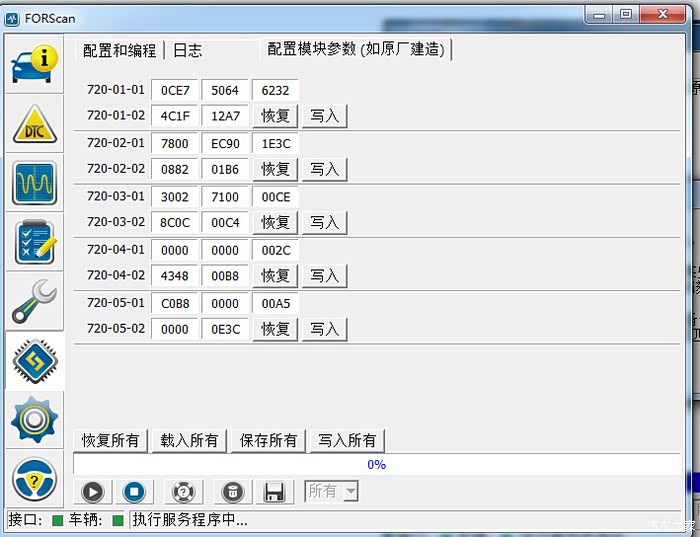This screenshot has height=537, width=700.
Task: Open the DTC trouble codes section
Action: pos(34,124)
